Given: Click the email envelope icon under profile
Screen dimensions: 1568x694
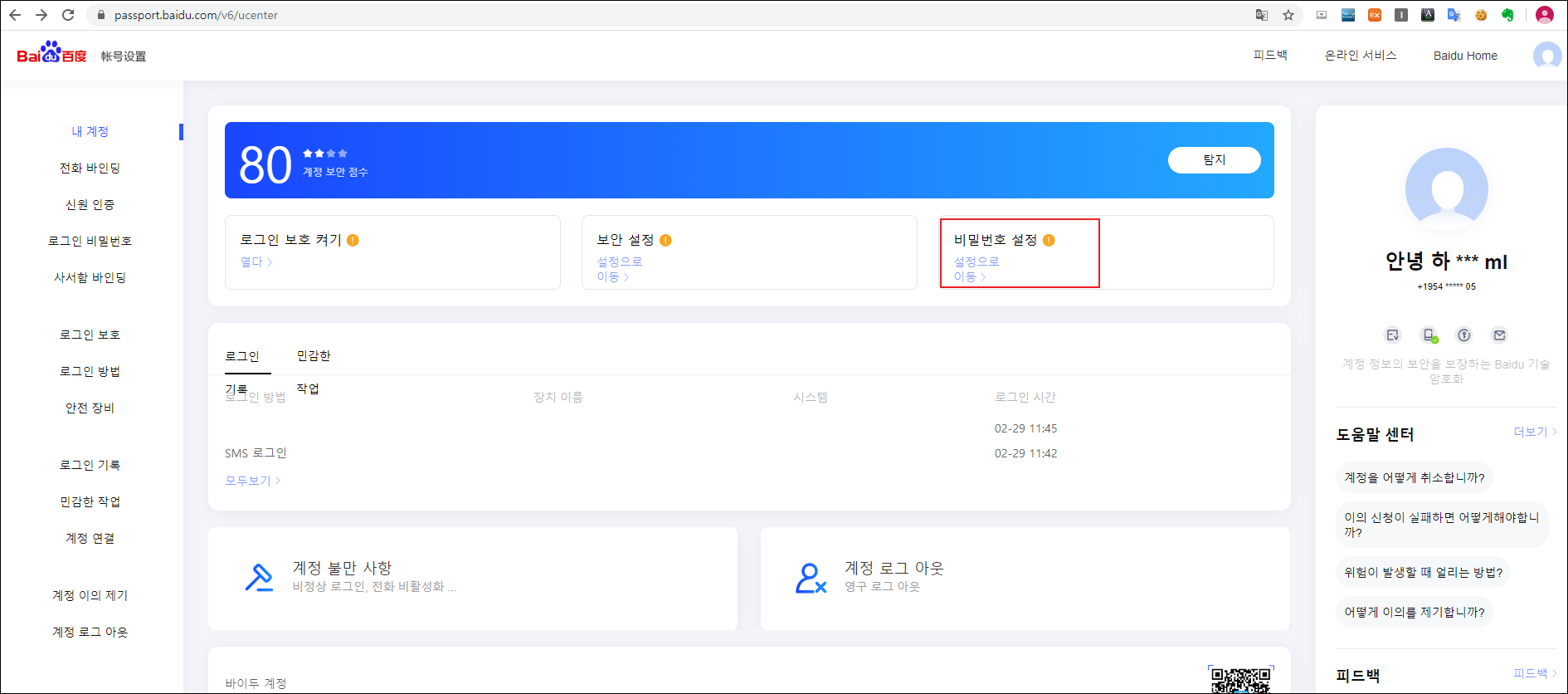Looking at the screenshot, I should (x=1499, y=335).
